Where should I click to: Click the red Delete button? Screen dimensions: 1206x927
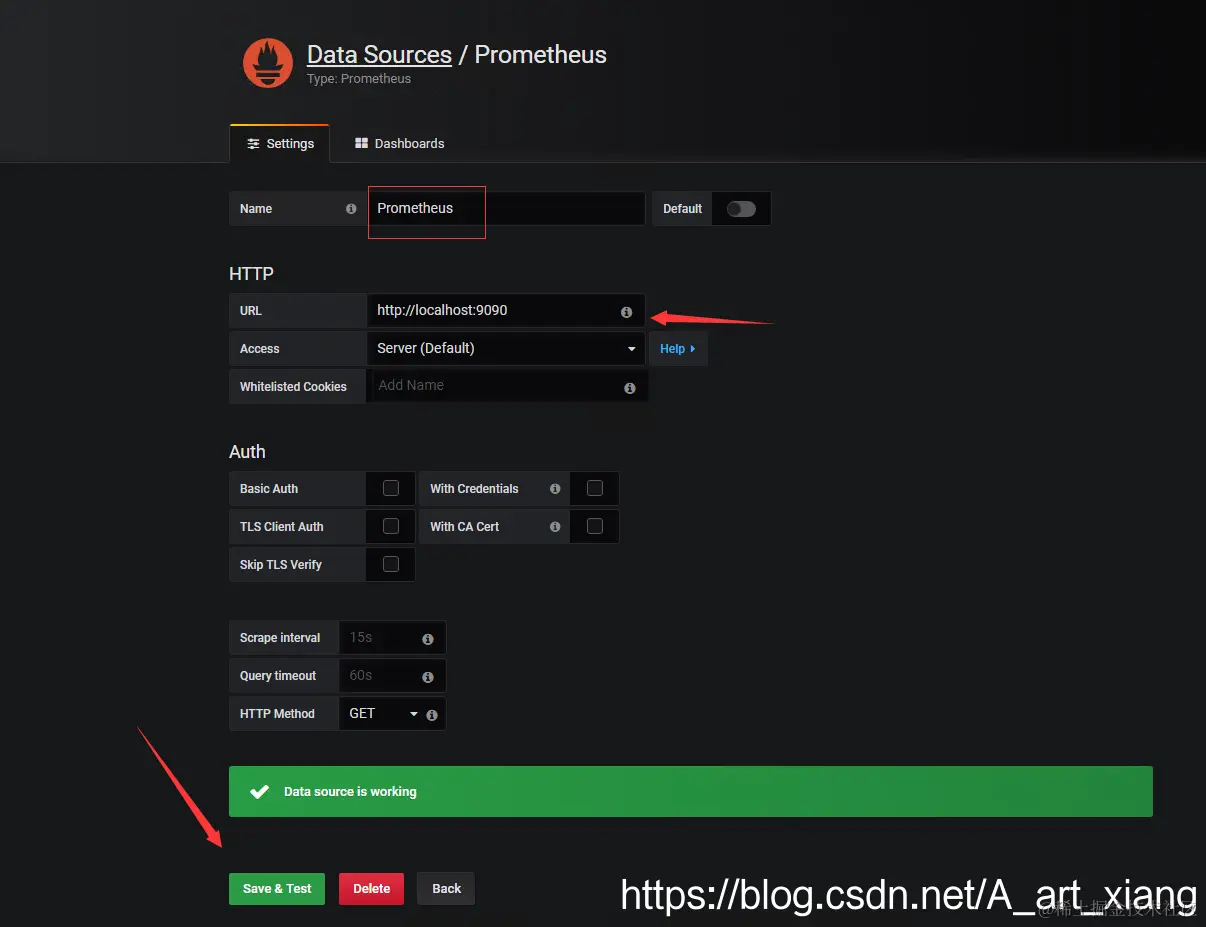(x=371, y=889)
